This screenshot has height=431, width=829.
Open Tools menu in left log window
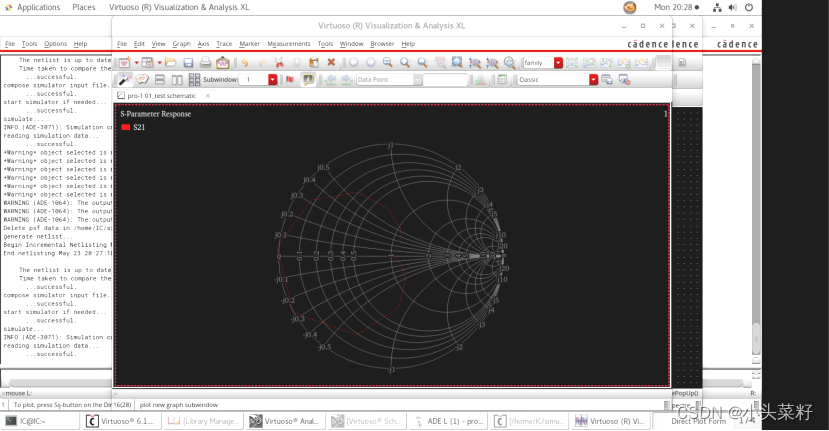click(x=30, y=43)
